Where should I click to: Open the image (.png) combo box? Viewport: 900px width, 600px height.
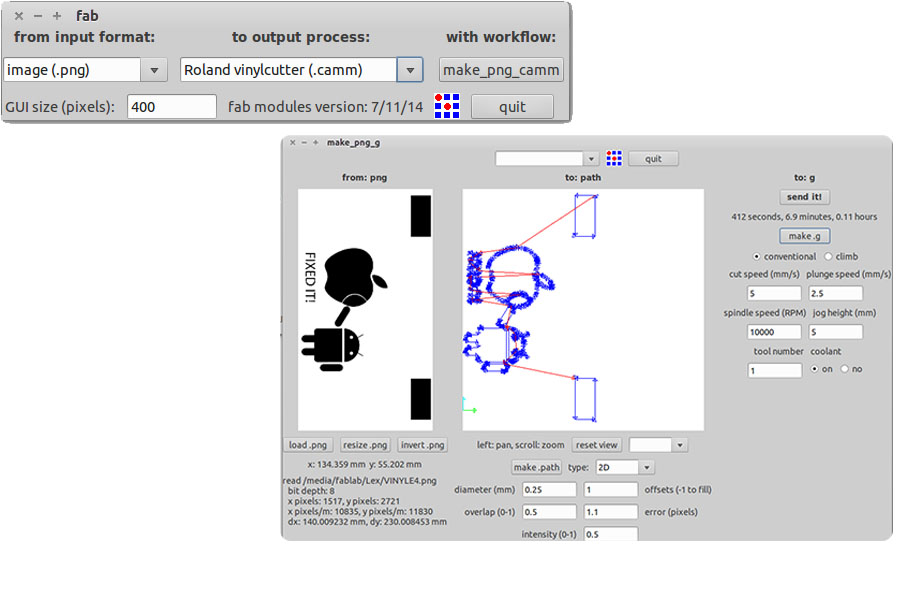coord(85,70)
